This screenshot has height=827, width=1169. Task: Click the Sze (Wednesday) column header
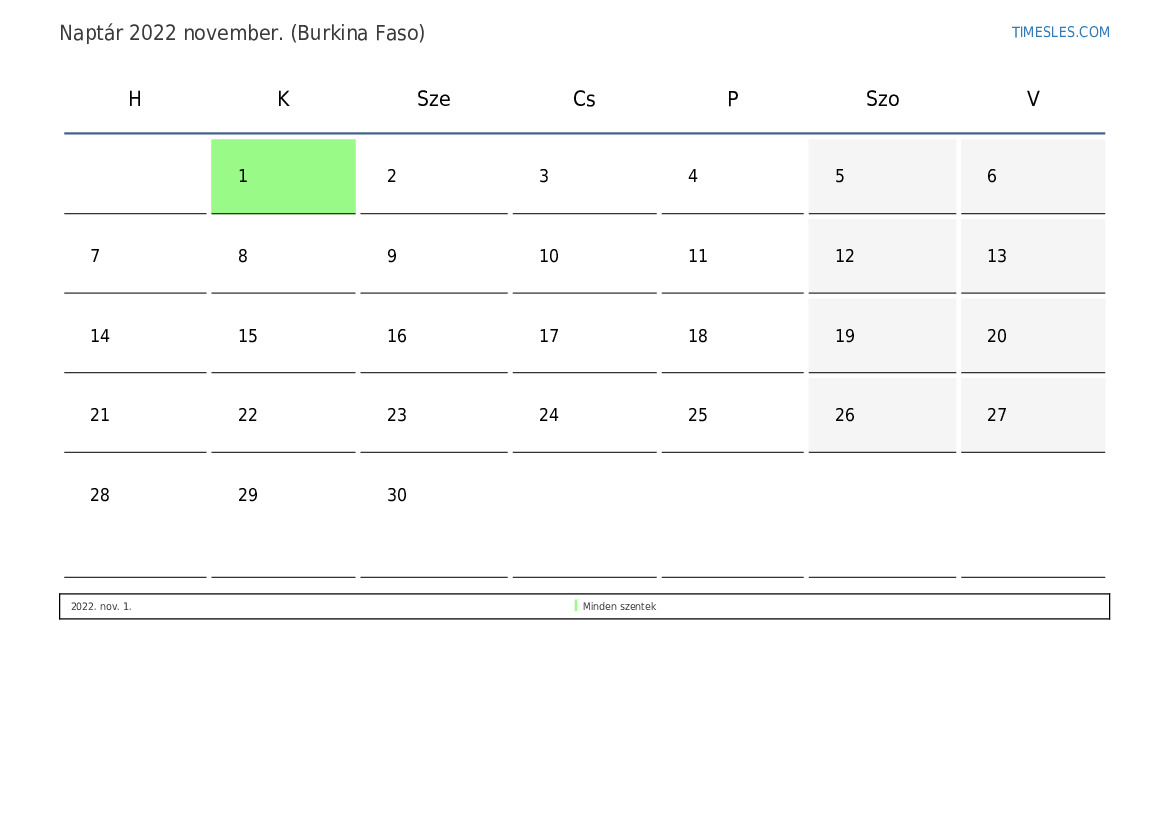[x=433, y=99]
